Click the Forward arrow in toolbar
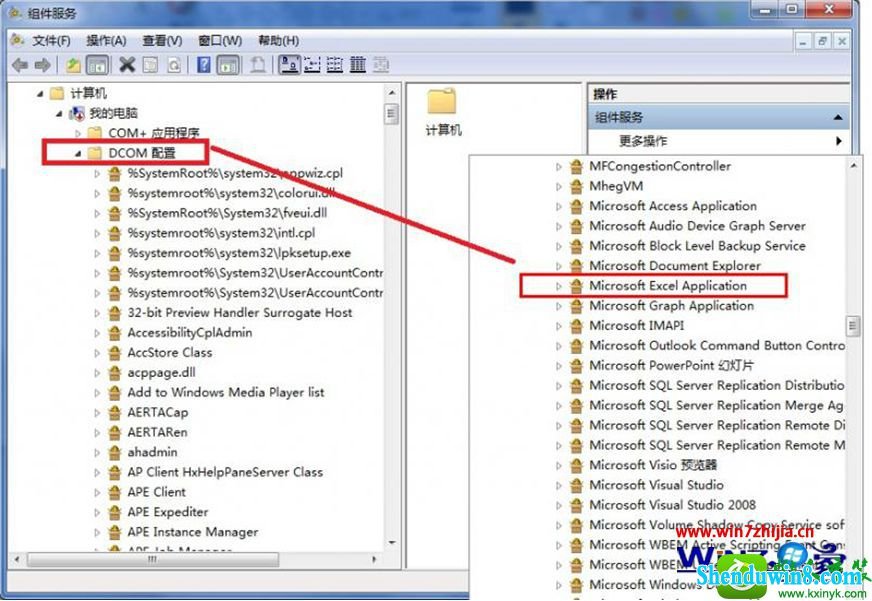Viewport: 872px width, 601px height. tap(42, 66)
